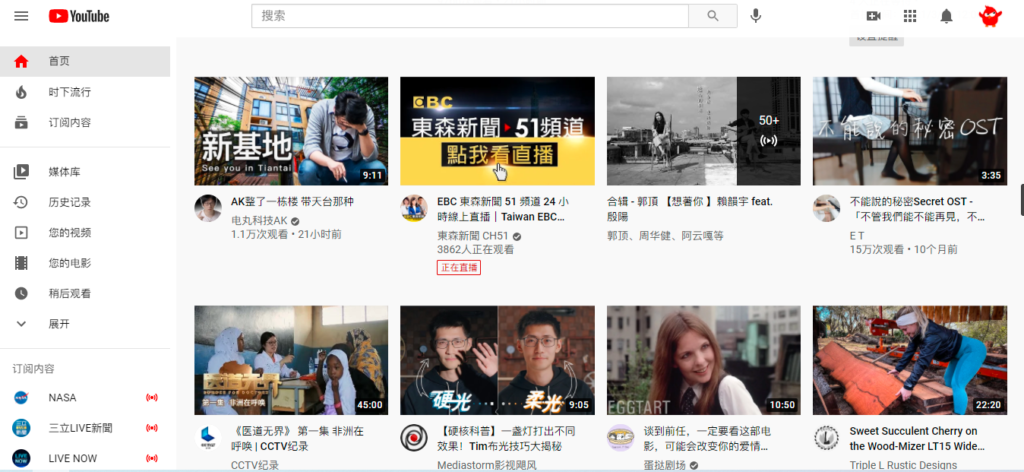Open title AK整了一栋楼 带天台那种
Viewport: 1024px width, 472px height.
point(293,202)
